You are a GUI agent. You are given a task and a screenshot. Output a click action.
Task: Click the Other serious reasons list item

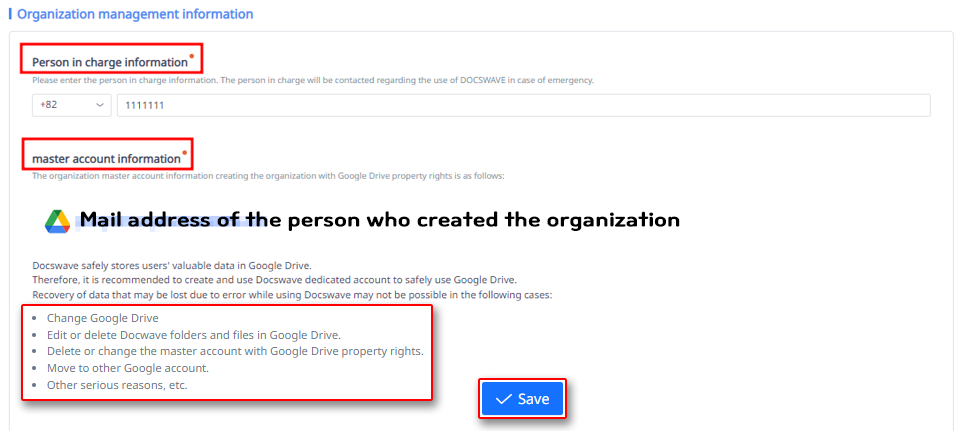[x=117, y=385]
